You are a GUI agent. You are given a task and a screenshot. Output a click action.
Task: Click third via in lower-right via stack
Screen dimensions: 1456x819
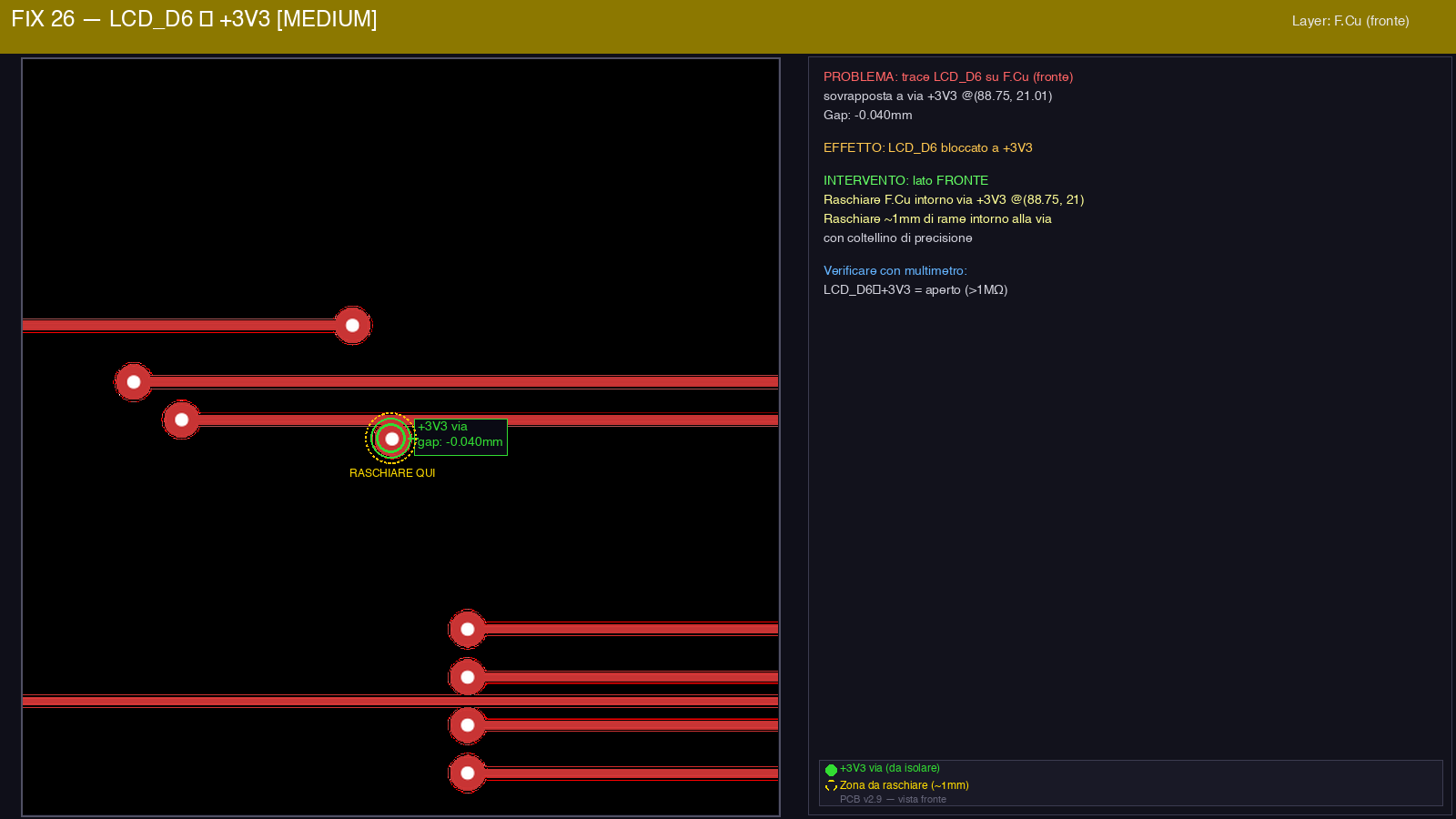point(467,725)
